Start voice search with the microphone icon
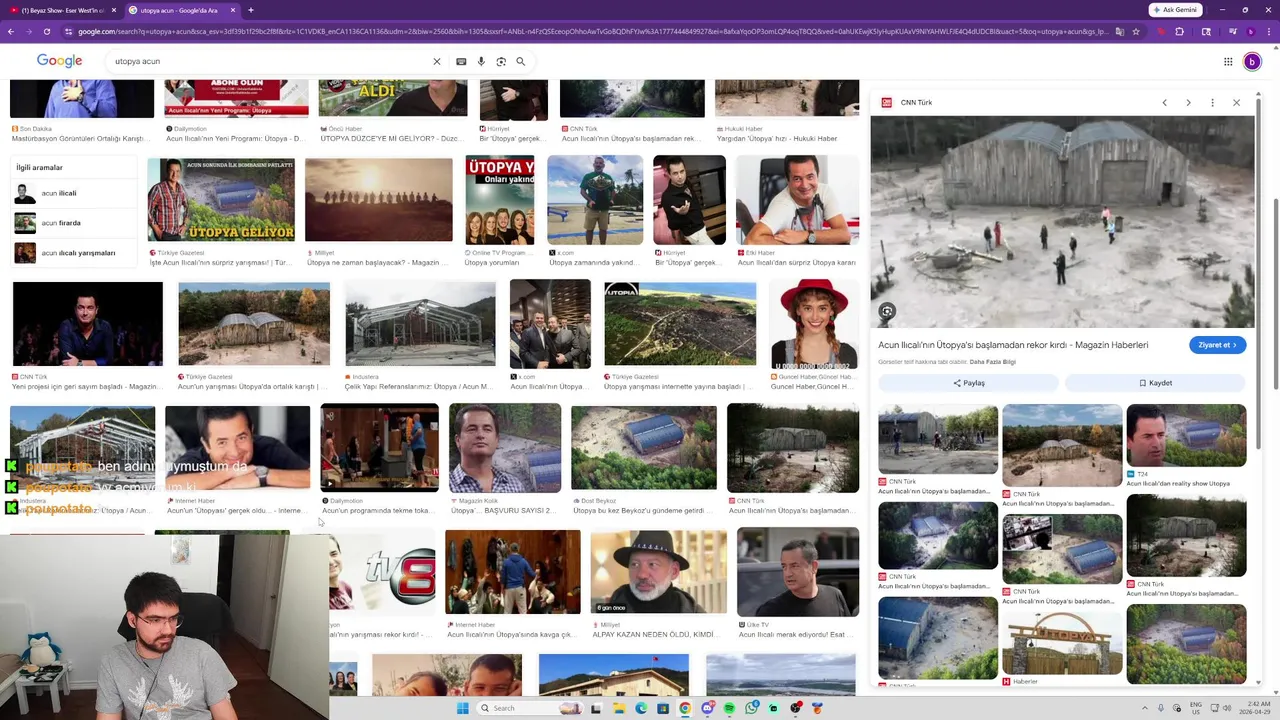Screen dimensions: 1280x720 point(481,62)
